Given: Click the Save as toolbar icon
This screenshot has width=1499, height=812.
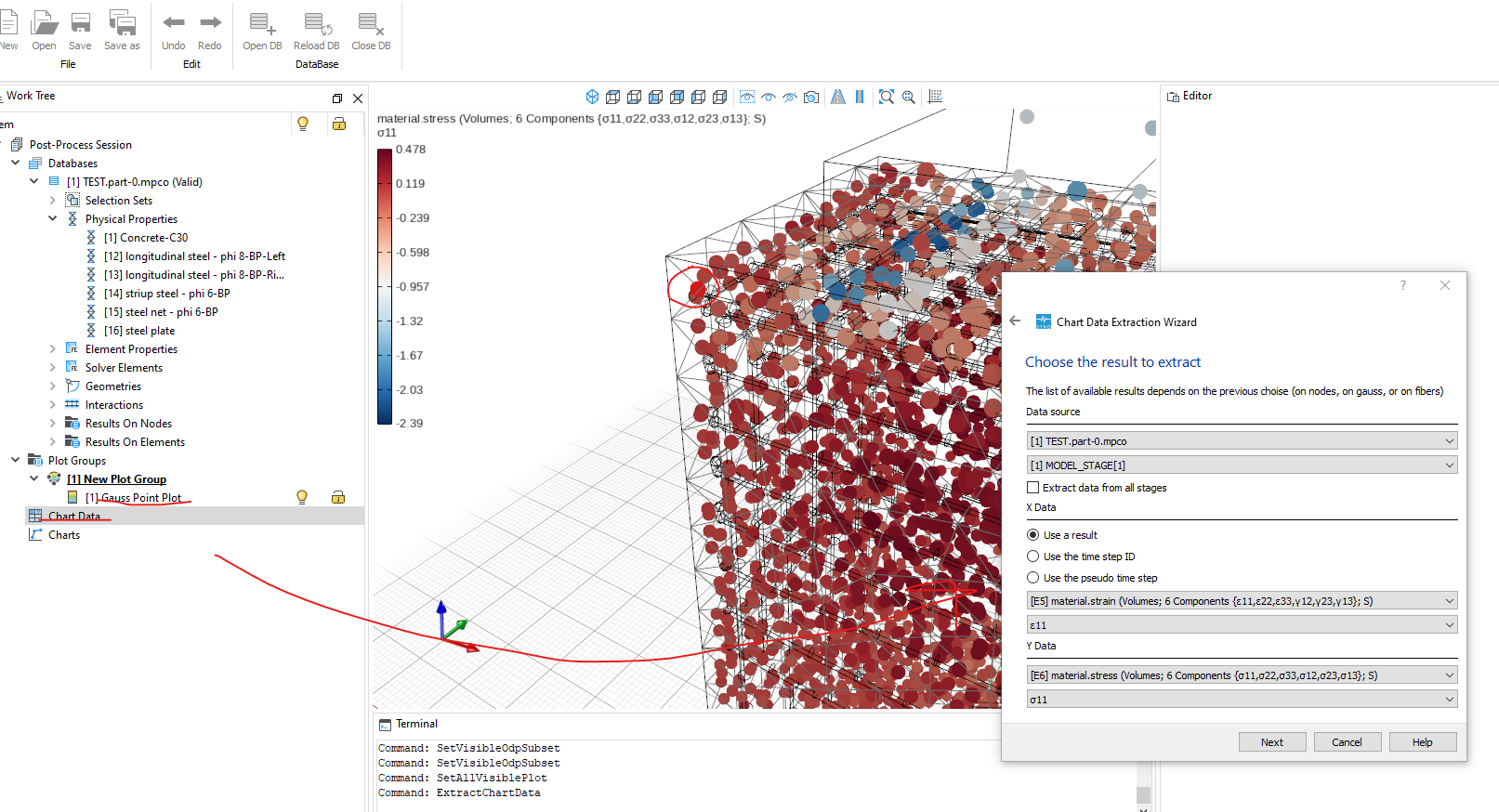Looking at the screenshot, I should 122,23.
